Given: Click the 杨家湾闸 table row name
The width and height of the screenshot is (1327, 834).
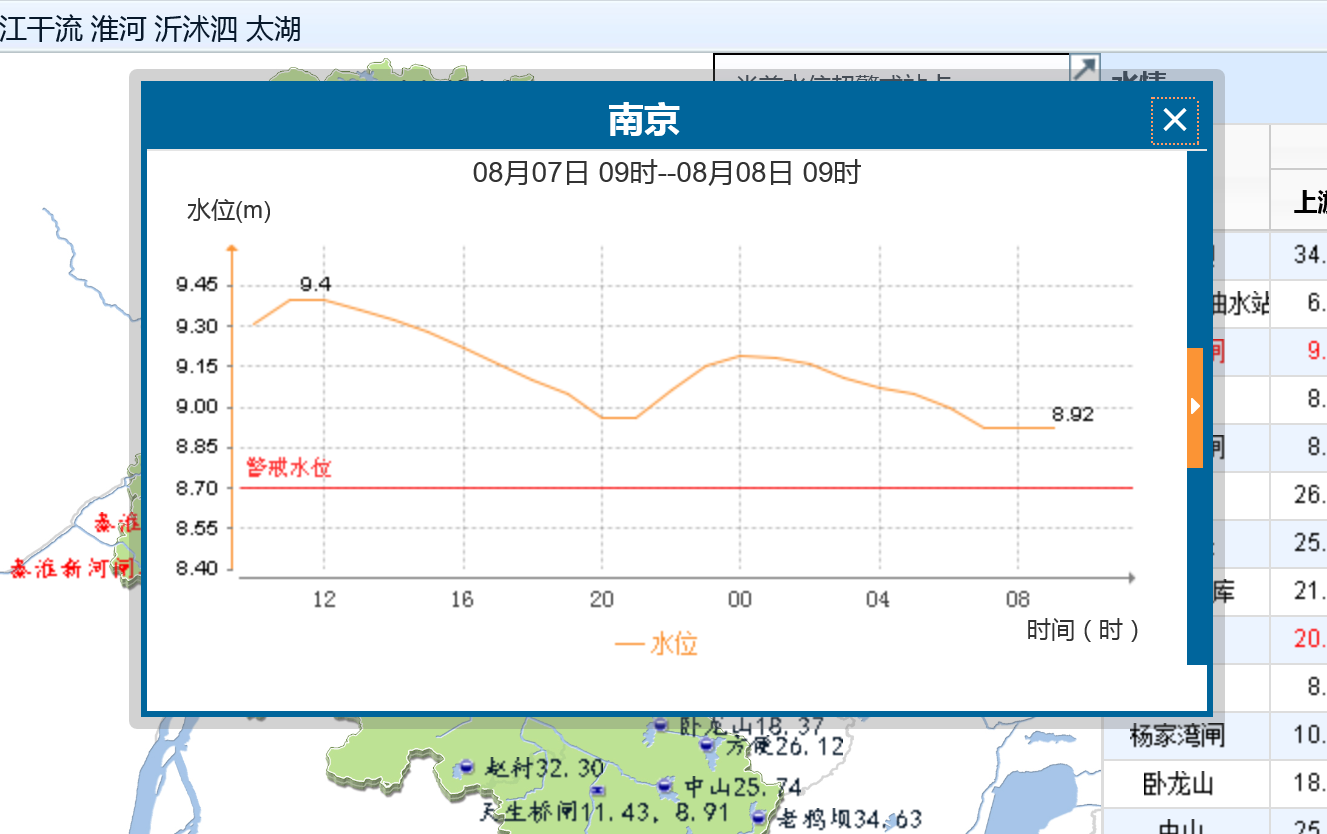Looking at the screenshot, I should coord(1178,736).
